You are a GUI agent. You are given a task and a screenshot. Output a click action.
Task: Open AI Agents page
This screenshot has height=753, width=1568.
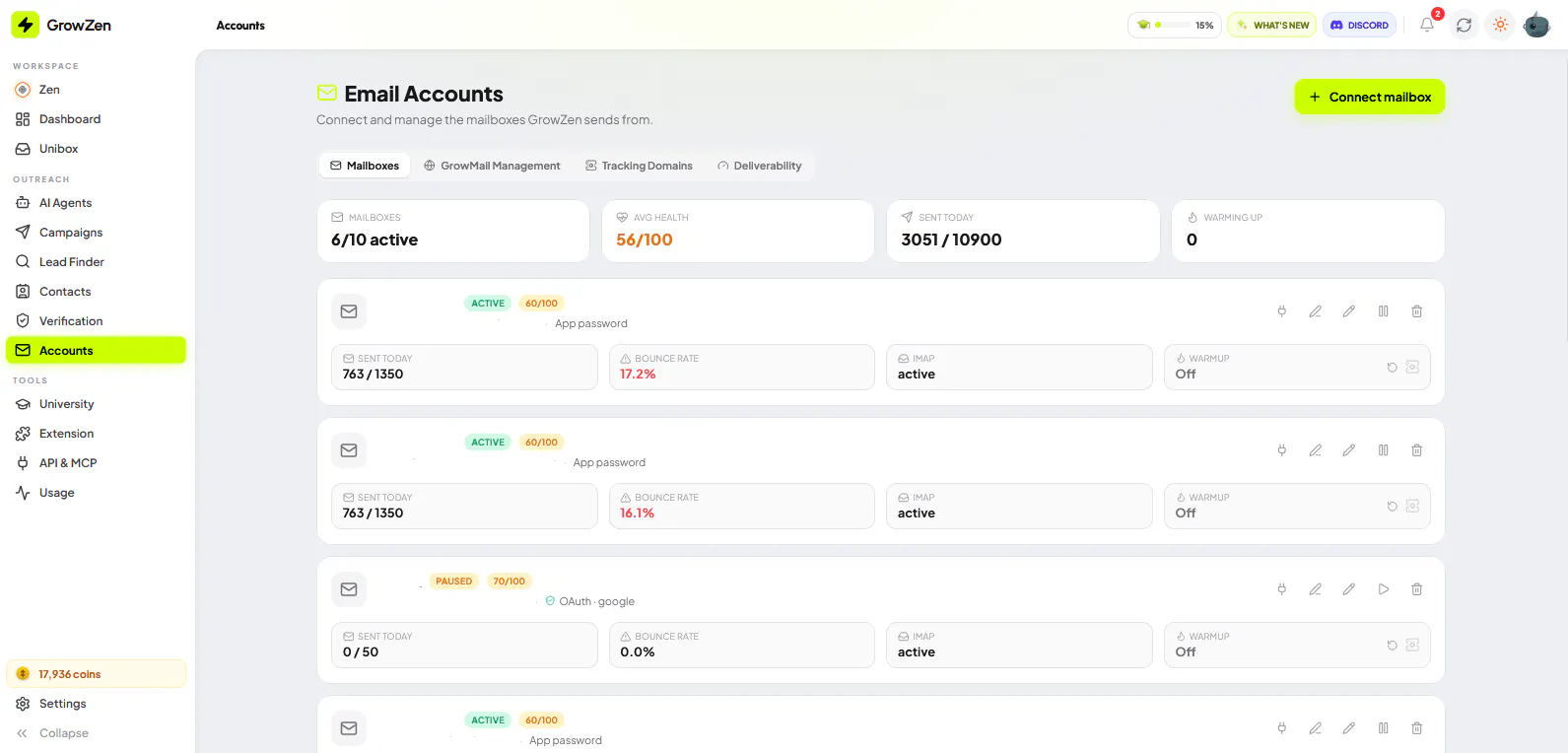click(96, 203)
